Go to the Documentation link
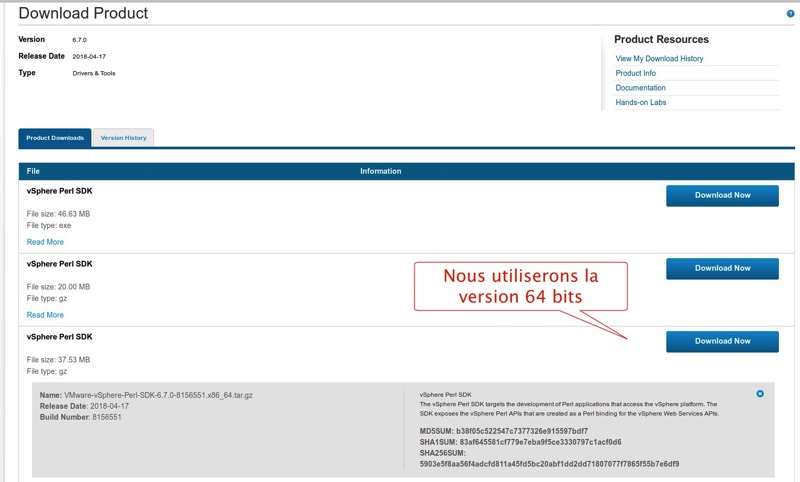Image resolution: width=800 pixels, height=482 pixels. (x=641, y=88)
